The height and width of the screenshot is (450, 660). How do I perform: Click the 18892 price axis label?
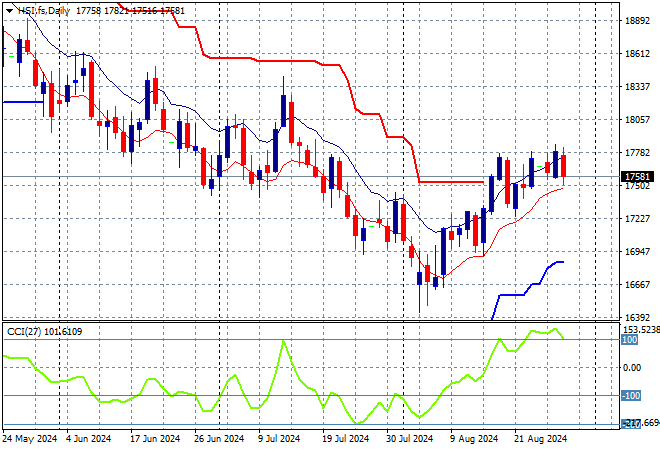pyautogui.click(x=637, y=21)
